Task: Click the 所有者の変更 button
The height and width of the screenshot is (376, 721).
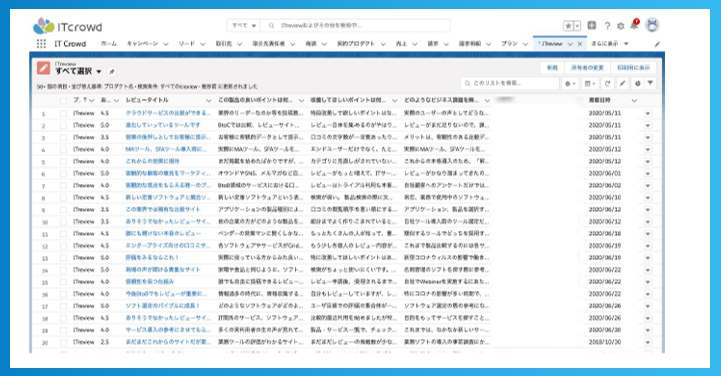Action: 587,68
